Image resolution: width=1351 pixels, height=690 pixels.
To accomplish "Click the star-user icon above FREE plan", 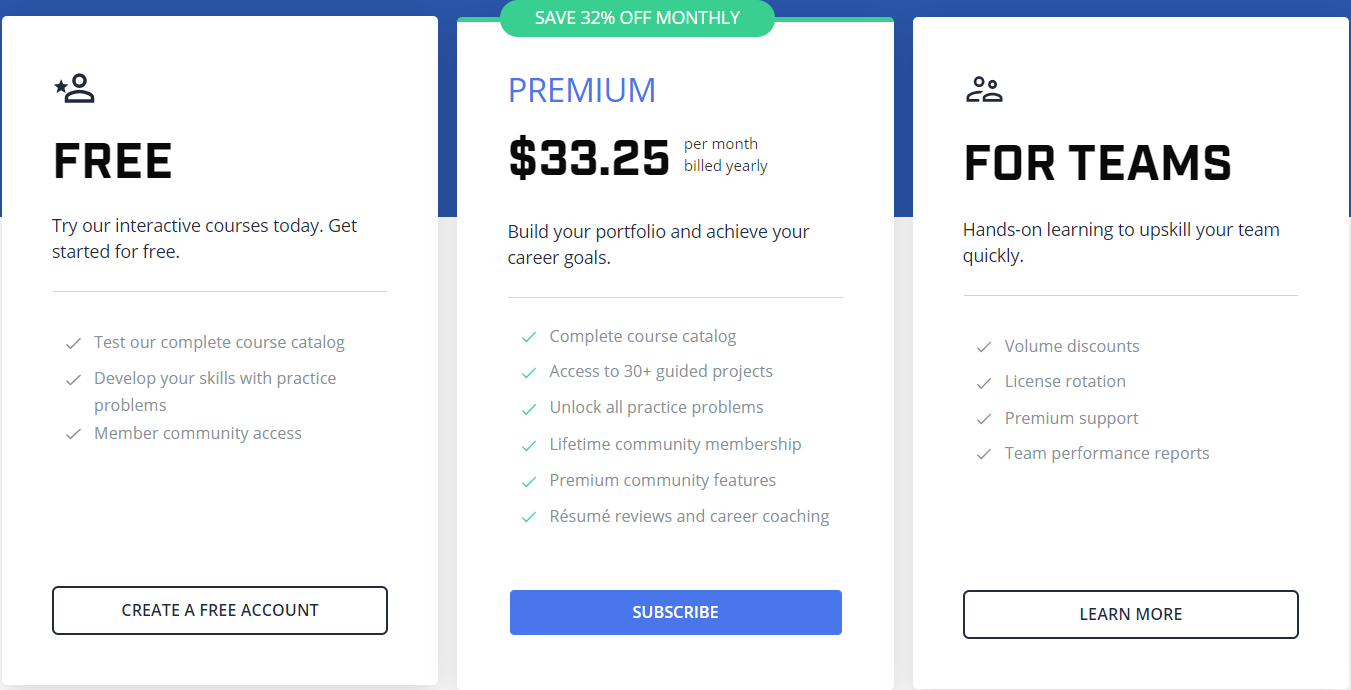I will pos(75,88).
